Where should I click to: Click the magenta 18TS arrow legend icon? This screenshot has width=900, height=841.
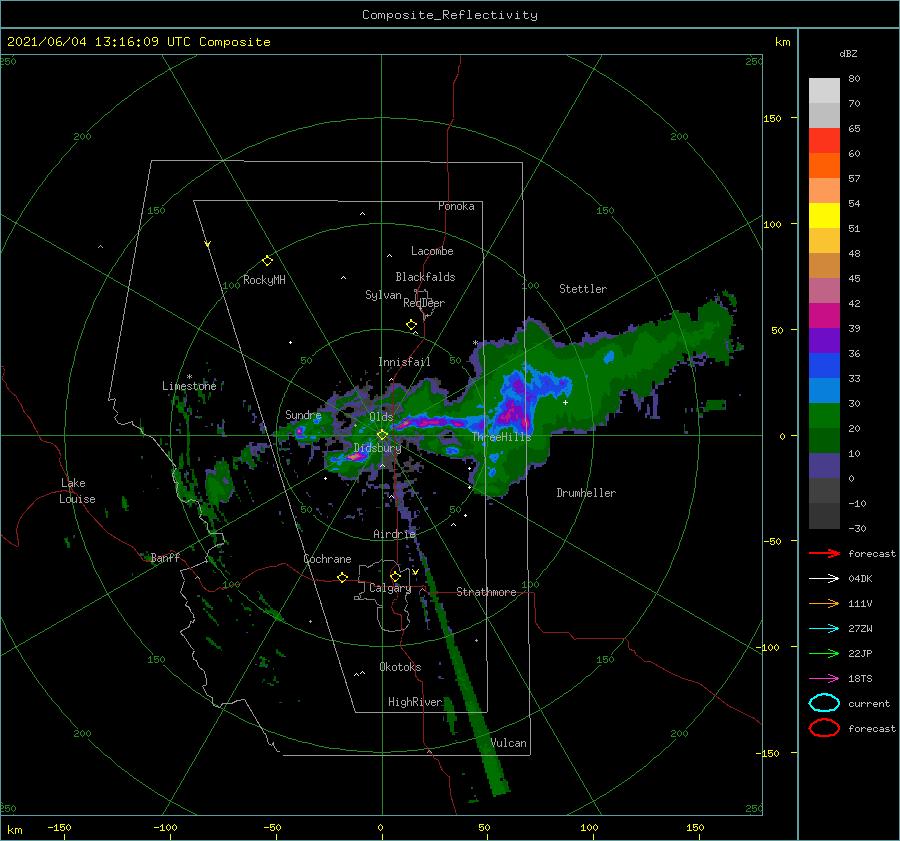[x=824, y=679]
